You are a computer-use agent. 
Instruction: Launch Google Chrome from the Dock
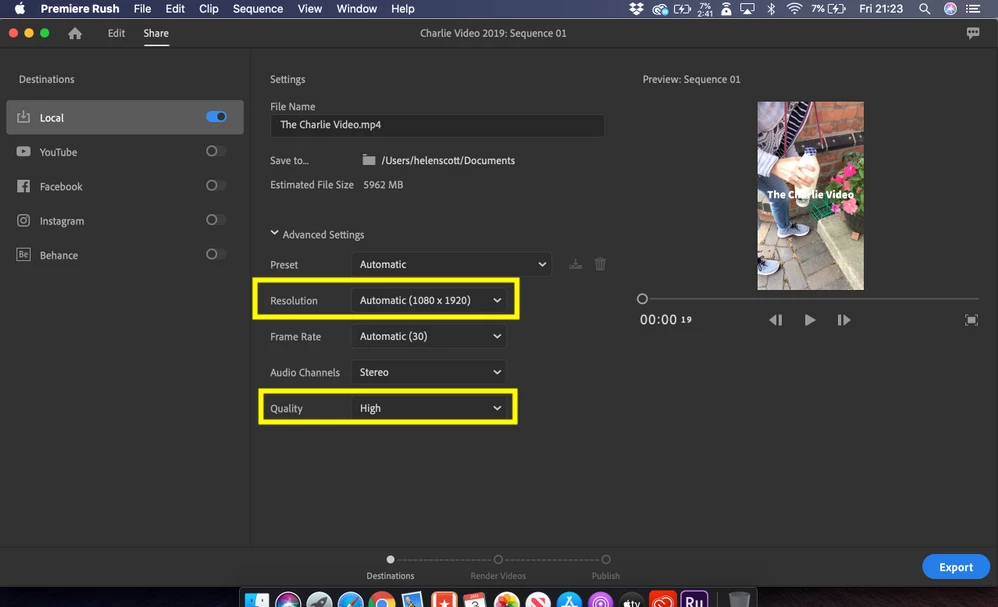pyautogui.click(x=382, y=600)
